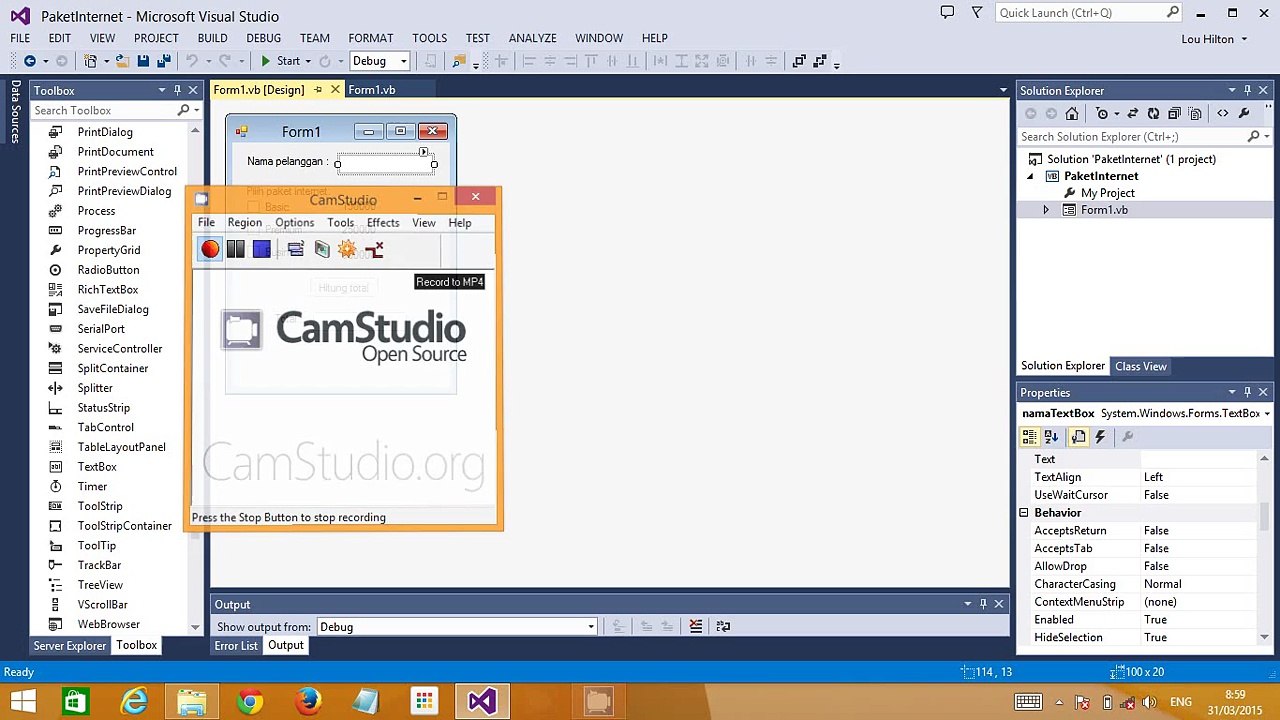This screenshot has height=720, width=1280.
Task: Toggle Categorized view in Properties panel
Action: pos(1029,437)
